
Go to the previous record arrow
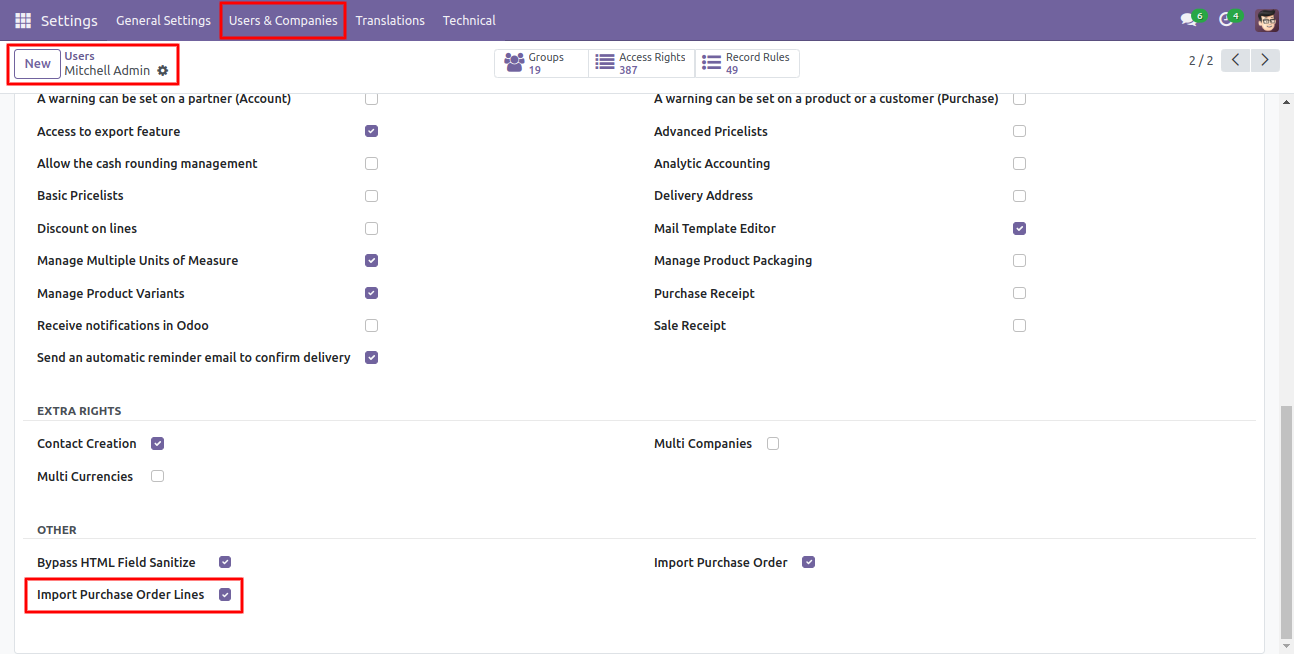click(x=1236, y=60)
